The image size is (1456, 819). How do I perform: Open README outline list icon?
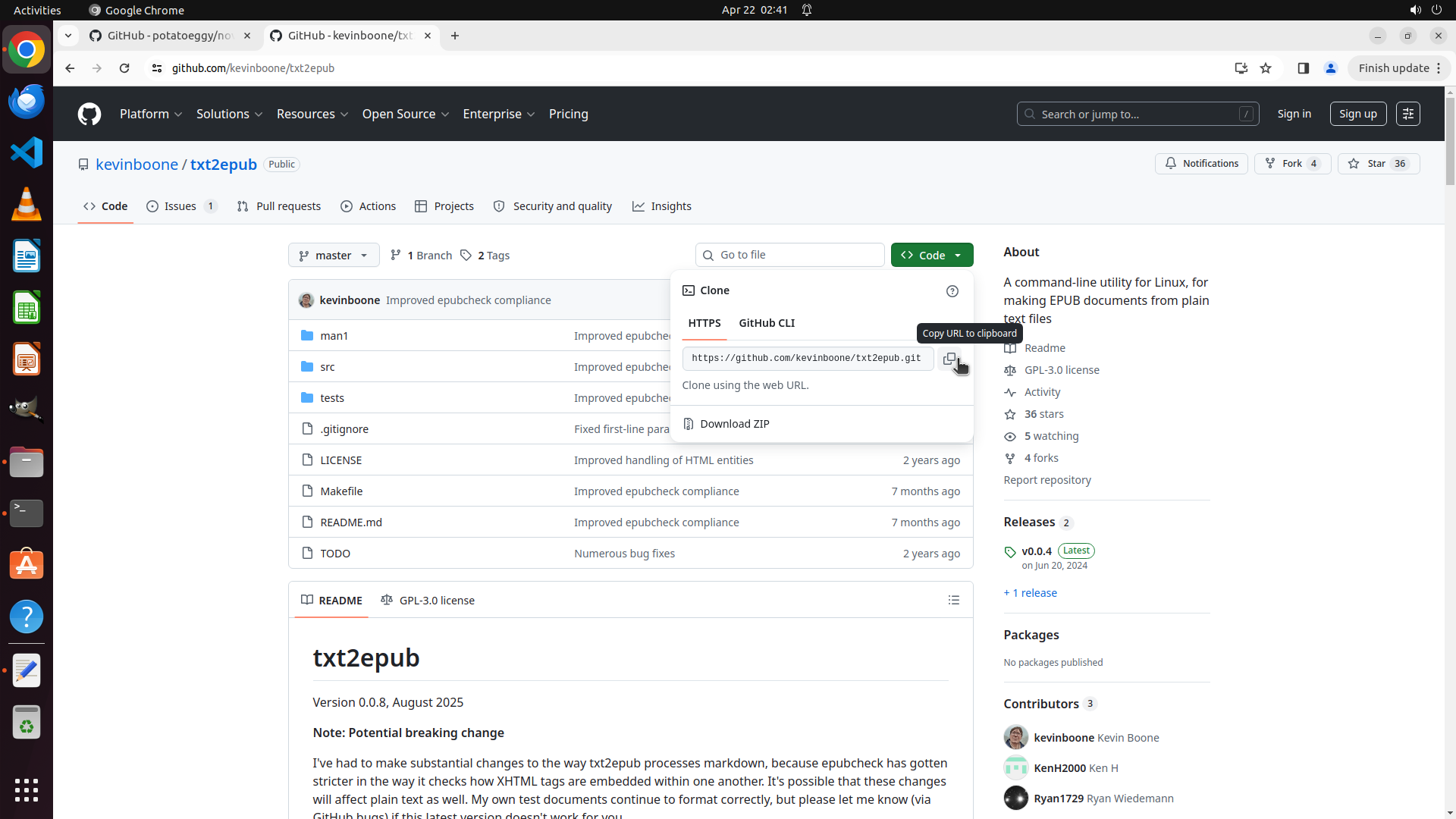click(x=954, y=601)
